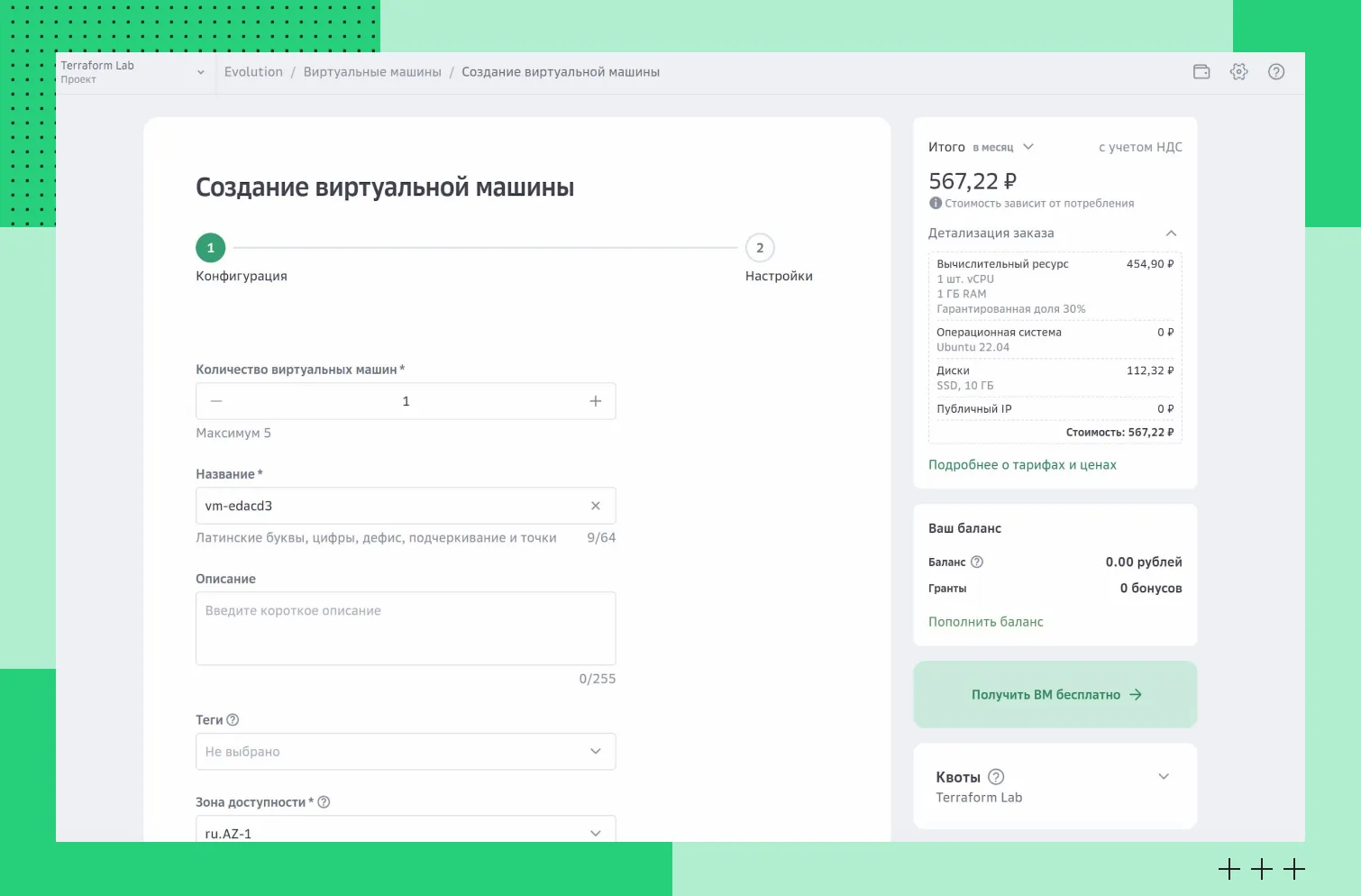Click the help question mark icon in top bar

tap(1276, 71)
